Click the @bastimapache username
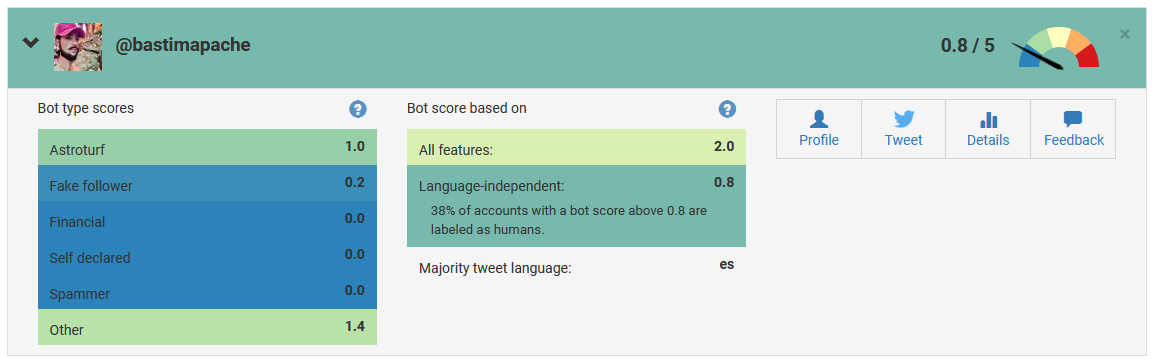The width and height of the screenshot is (1154, 360). click(x=183, y=45)
